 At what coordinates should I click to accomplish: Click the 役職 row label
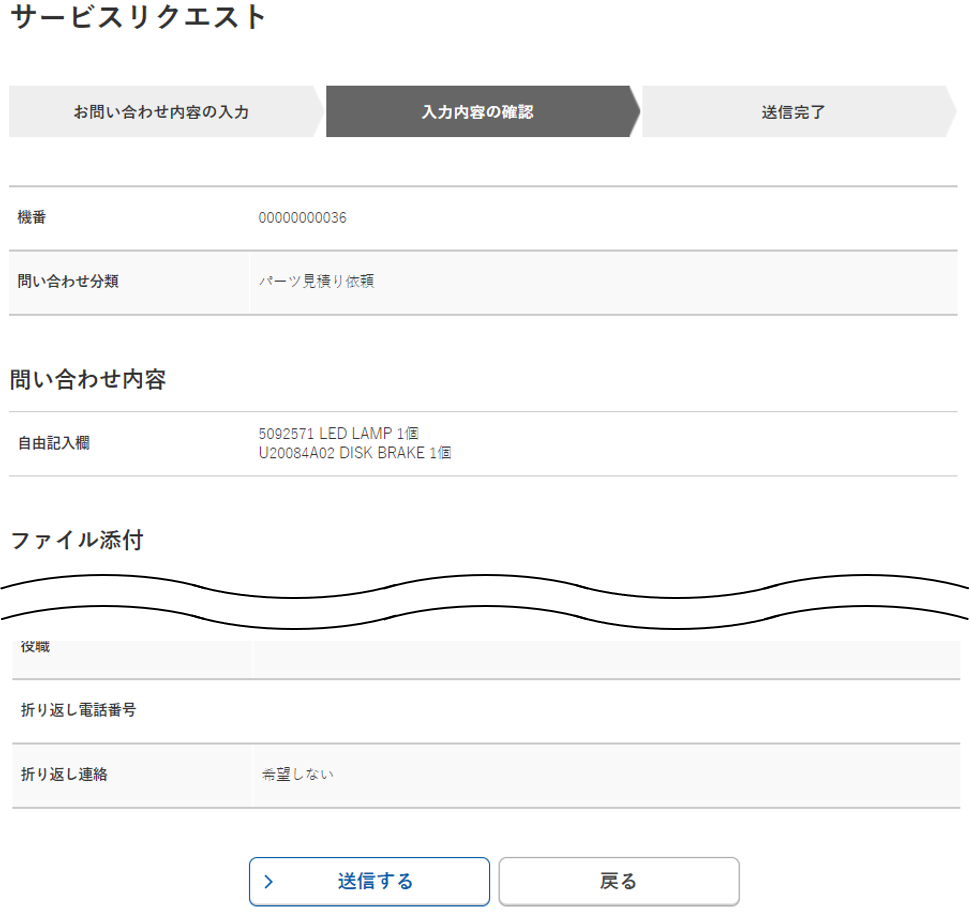[x=35, y=647]
